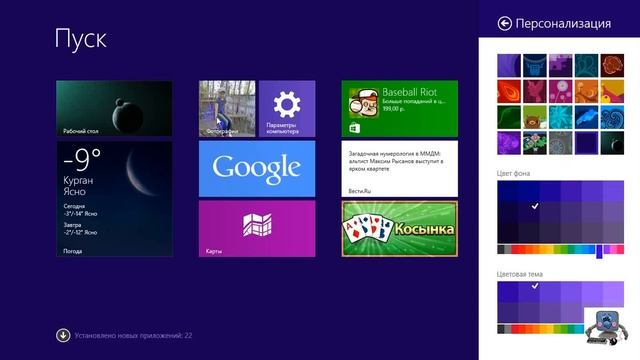640x360 pixels.
Task: Select the checked Цвет фона swatch
Action: (529, 212)
